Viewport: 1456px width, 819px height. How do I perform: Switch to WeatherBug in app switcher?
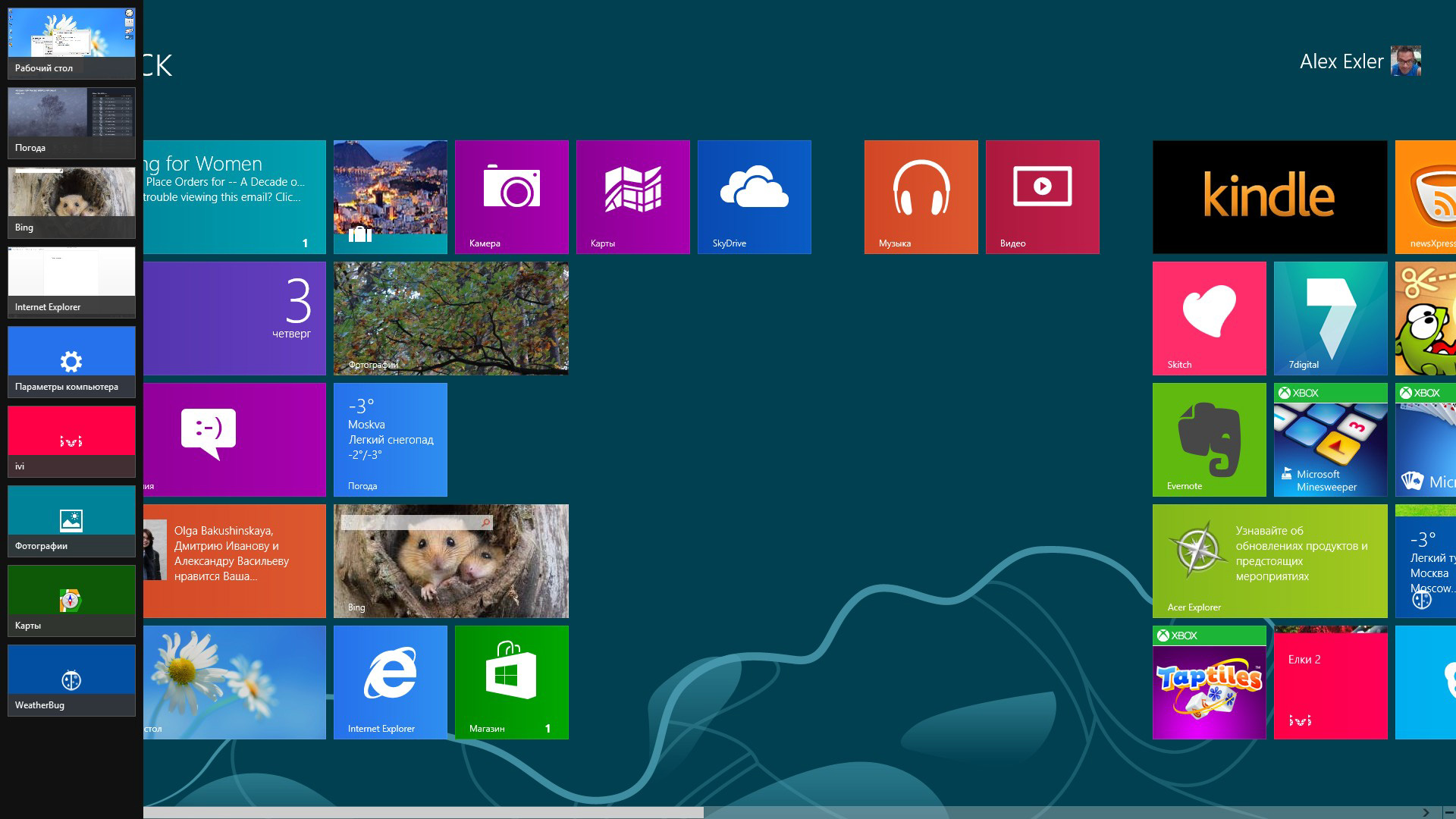[71, 680]
